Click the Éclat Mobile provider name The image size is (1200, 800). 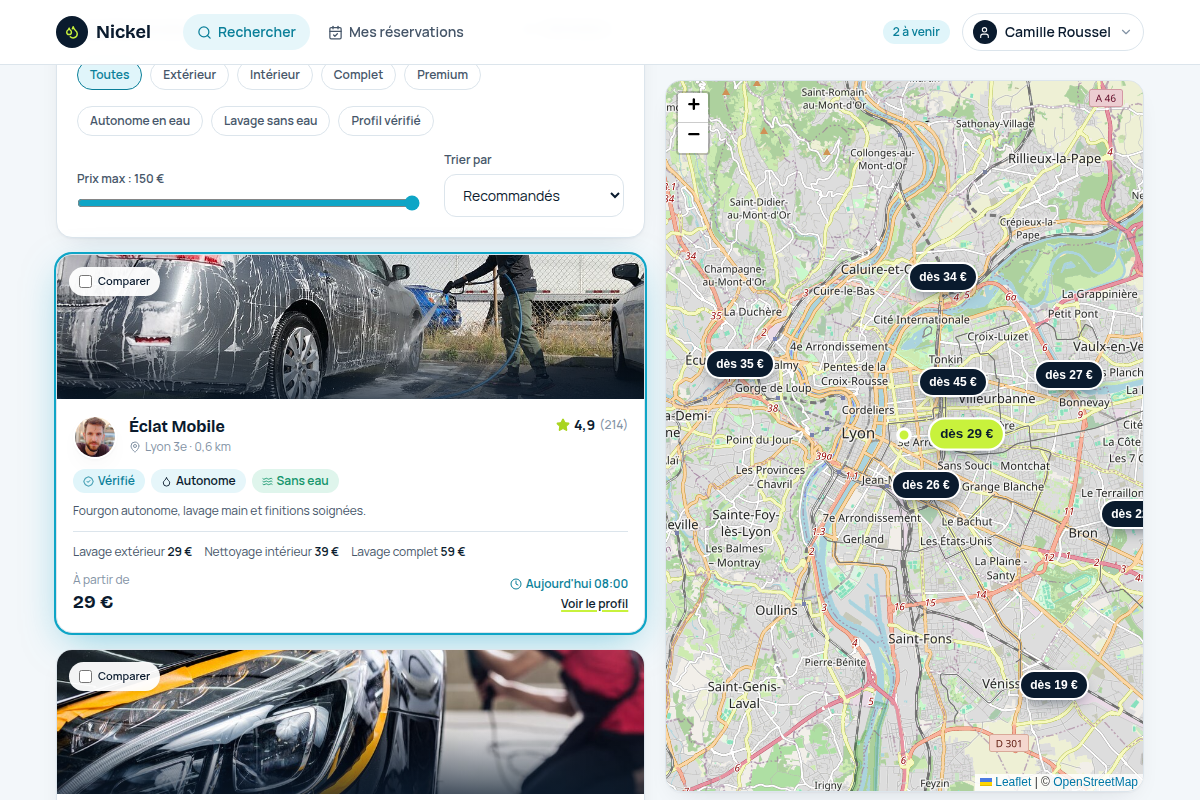pos(177,426)
